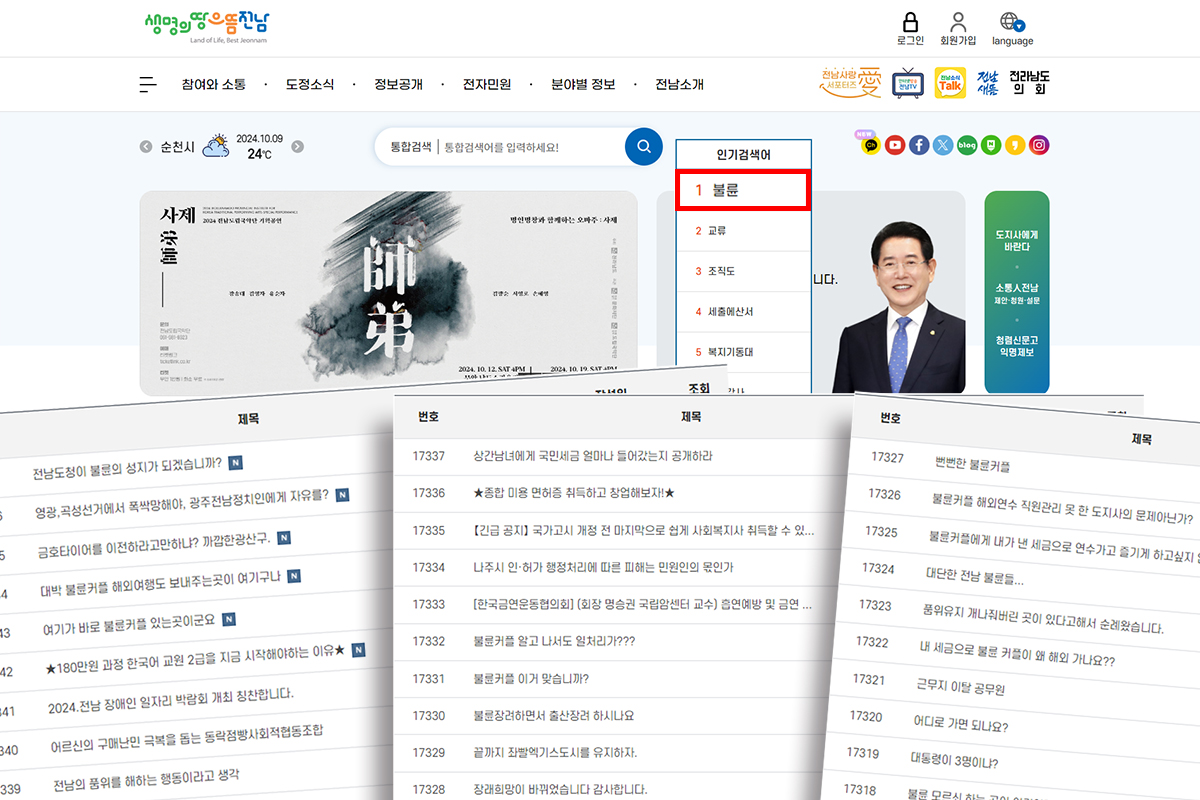
Task: Click the 생명의 땅 으뜸 전남 site logo
Action: coord(206,25)
